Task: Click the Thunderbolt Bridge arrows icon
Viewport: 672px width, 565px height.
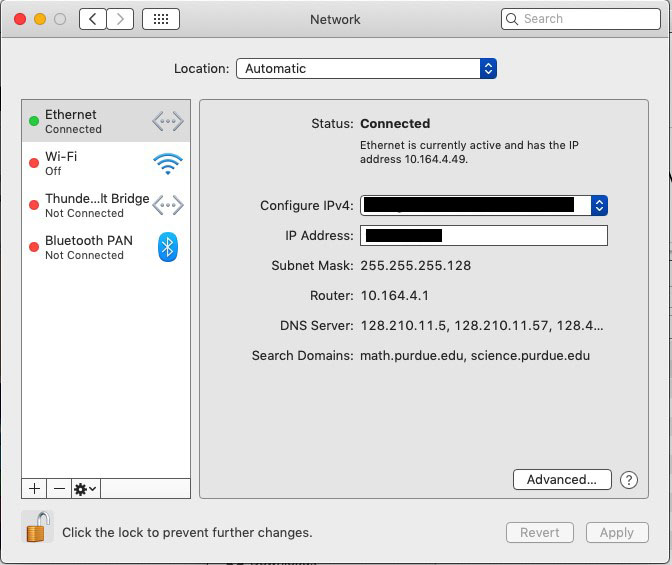Action: (x=167, y=205)
